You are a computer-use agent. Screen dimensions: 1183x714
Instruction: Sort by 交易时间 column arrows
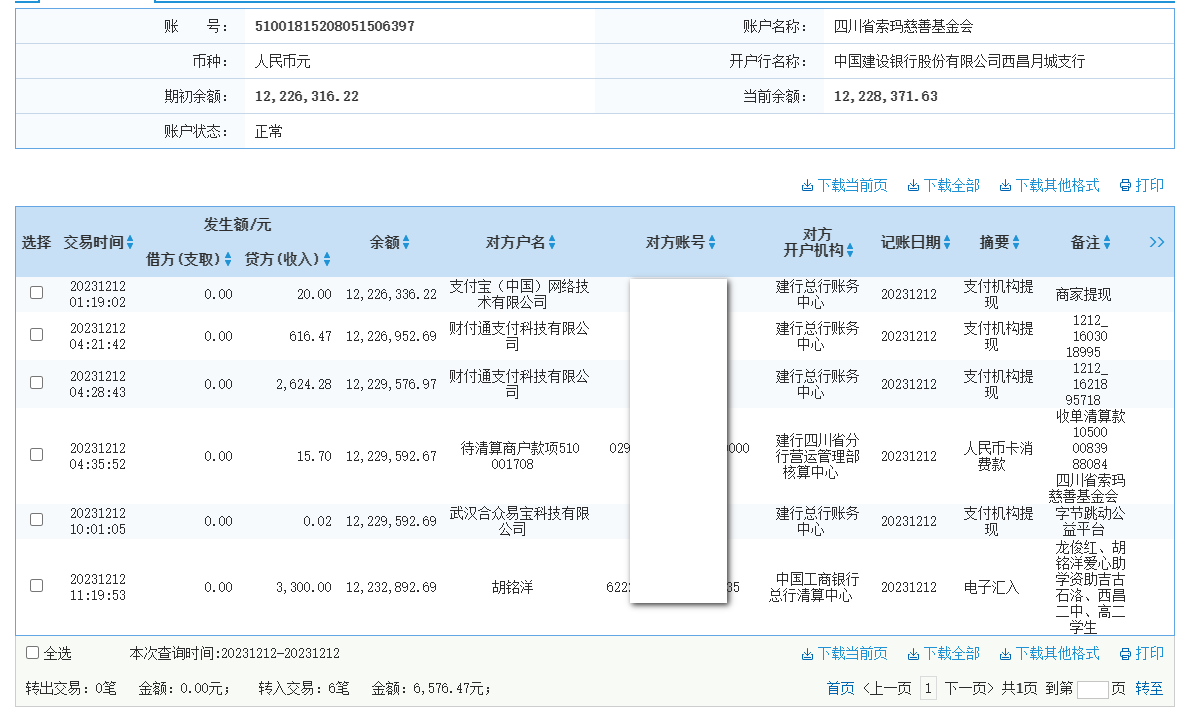tap(130, 242)
